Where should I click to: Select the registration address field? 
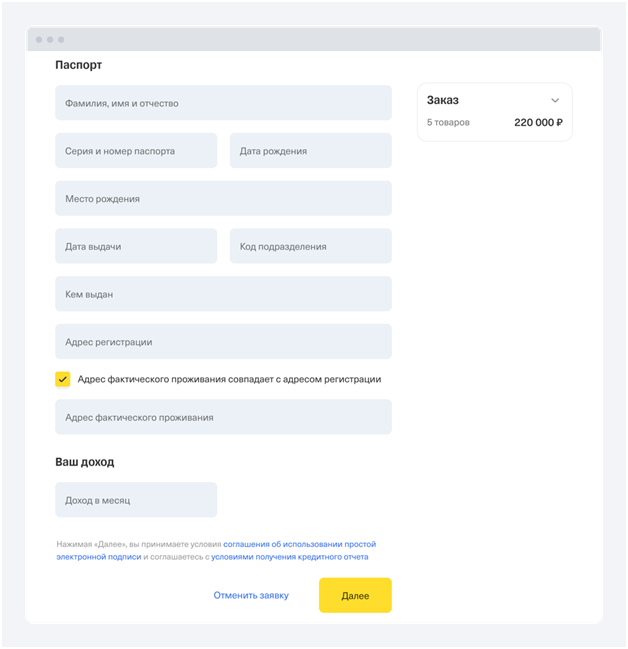[x=223, y=342]
